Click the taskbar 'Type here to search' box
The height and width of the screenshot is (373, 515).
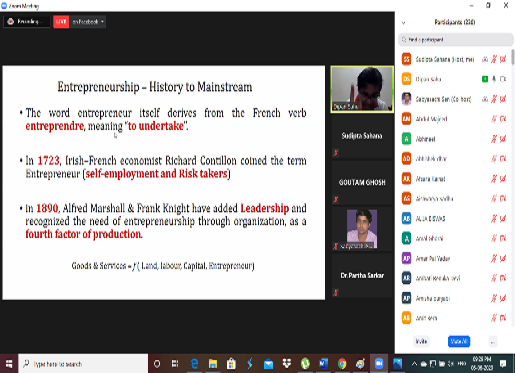tap(83, 364)
